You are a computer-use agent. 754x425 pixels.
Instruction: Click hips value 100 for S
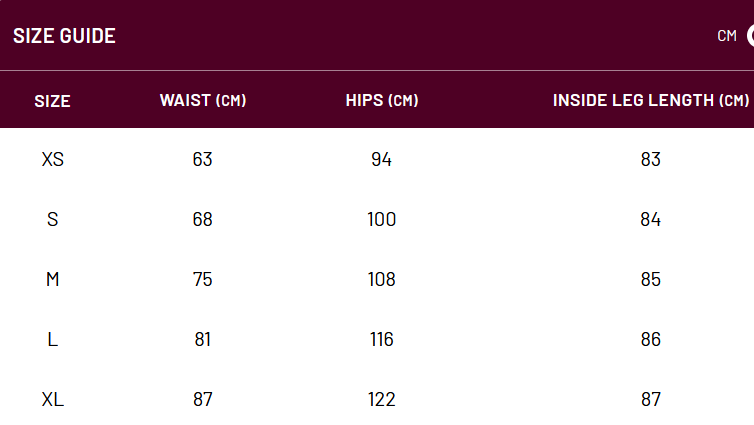[382, 219]
